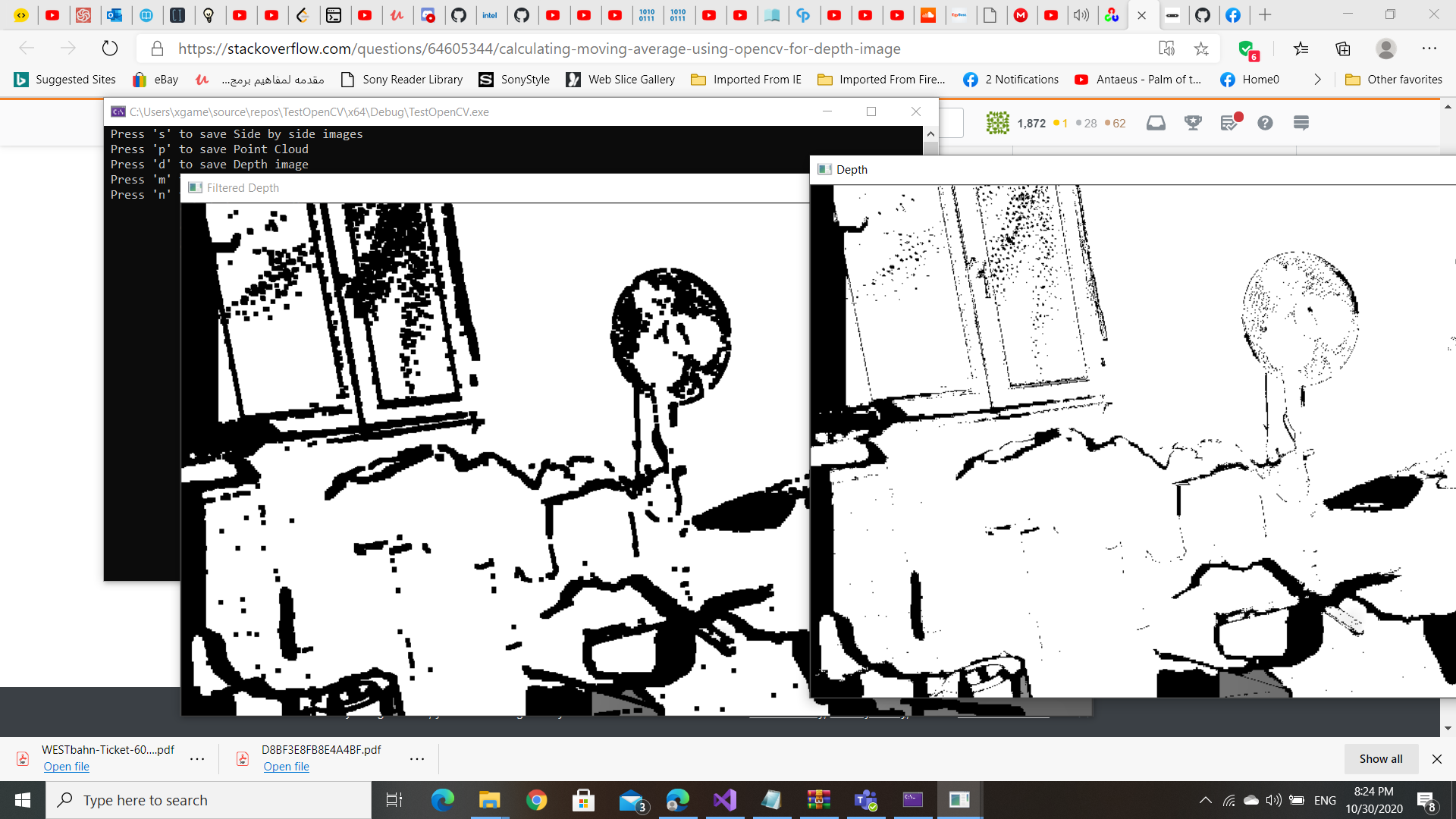Open the Home0 bookmark

(x=1250, y=80)
